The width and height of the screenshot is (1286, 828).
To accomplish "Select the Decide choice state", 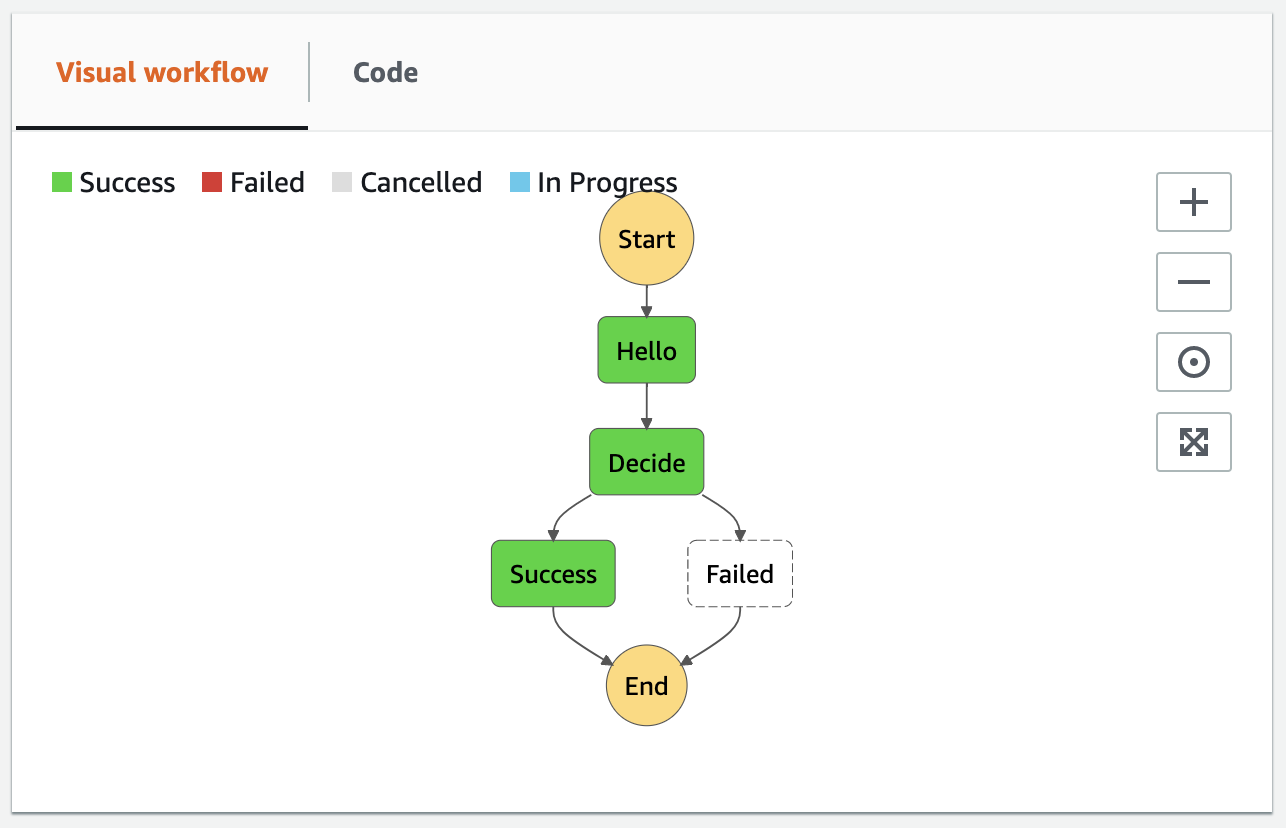I will pyautogui.click(x=646, y=462).
